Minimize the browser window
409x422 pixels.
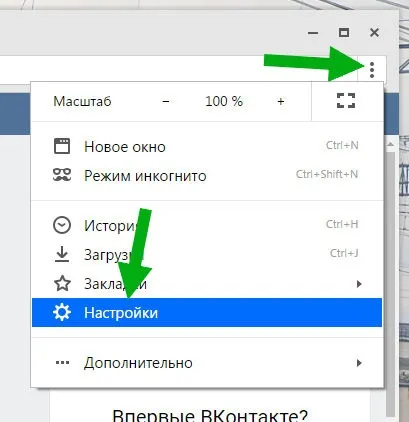click(313, 33)
